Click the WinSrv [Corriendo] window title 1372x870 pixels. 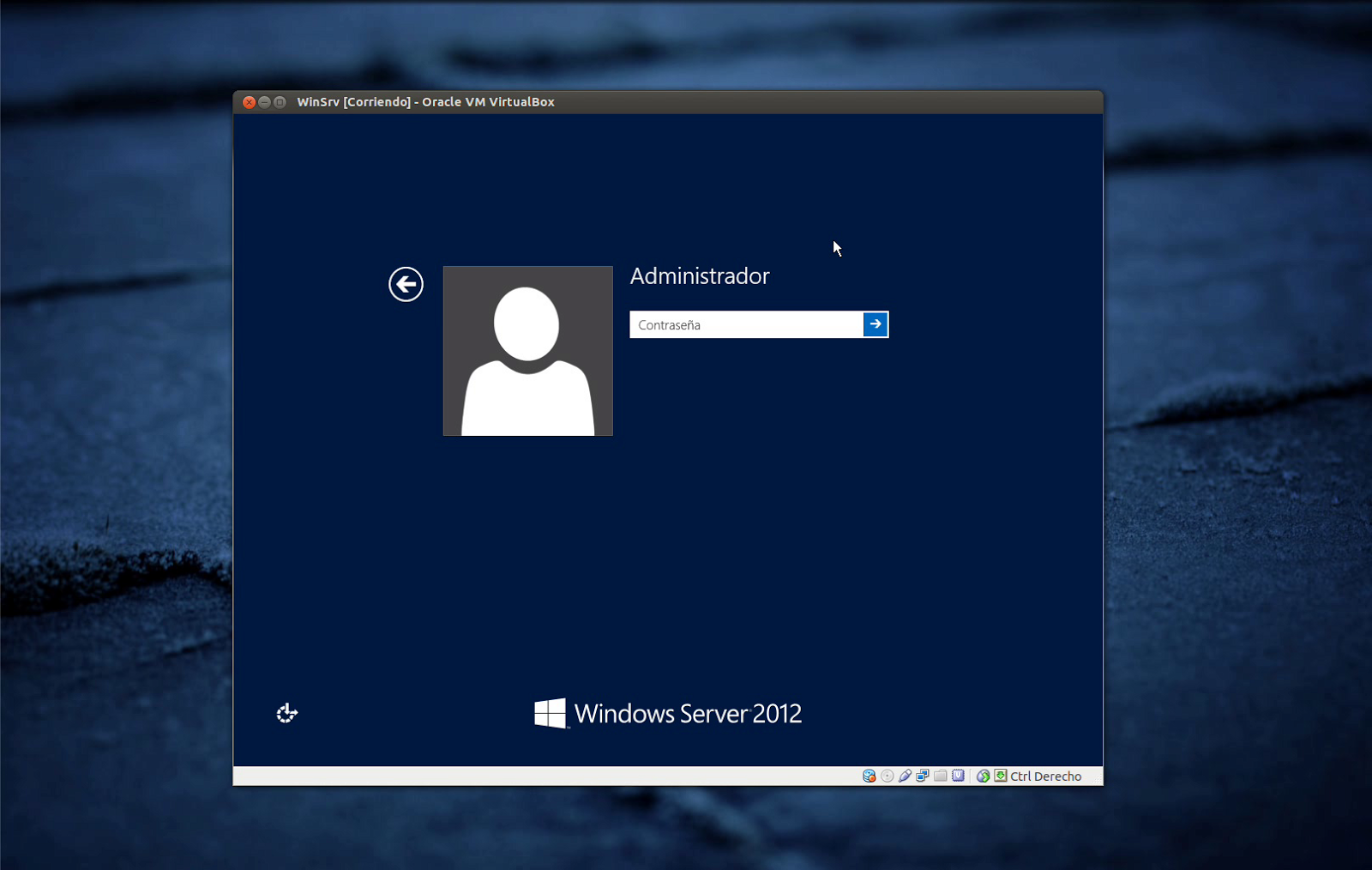click(x=425, y=101)
